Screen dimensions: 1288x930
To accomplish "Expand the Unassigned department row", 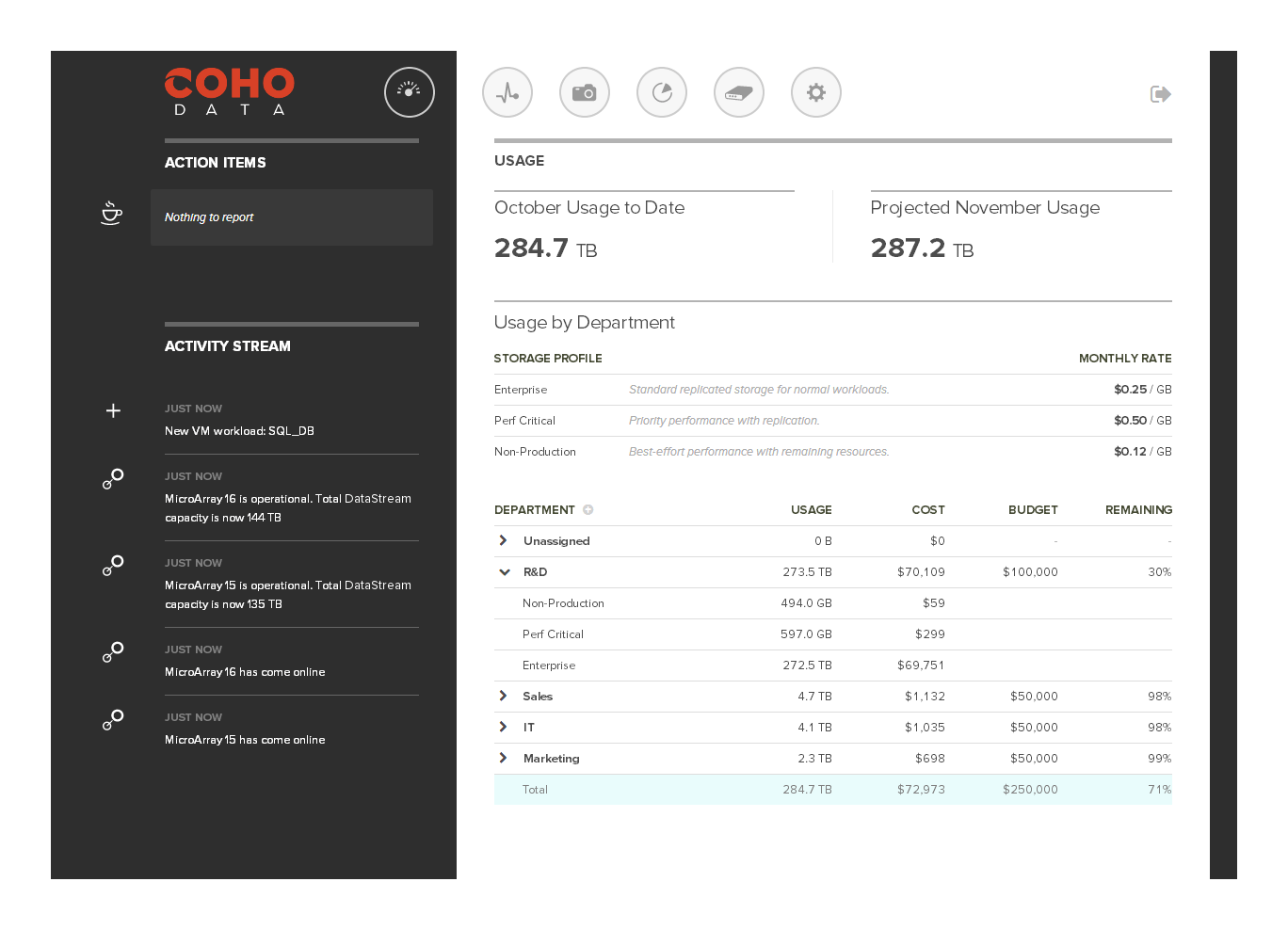I will [x=503, y=540].
